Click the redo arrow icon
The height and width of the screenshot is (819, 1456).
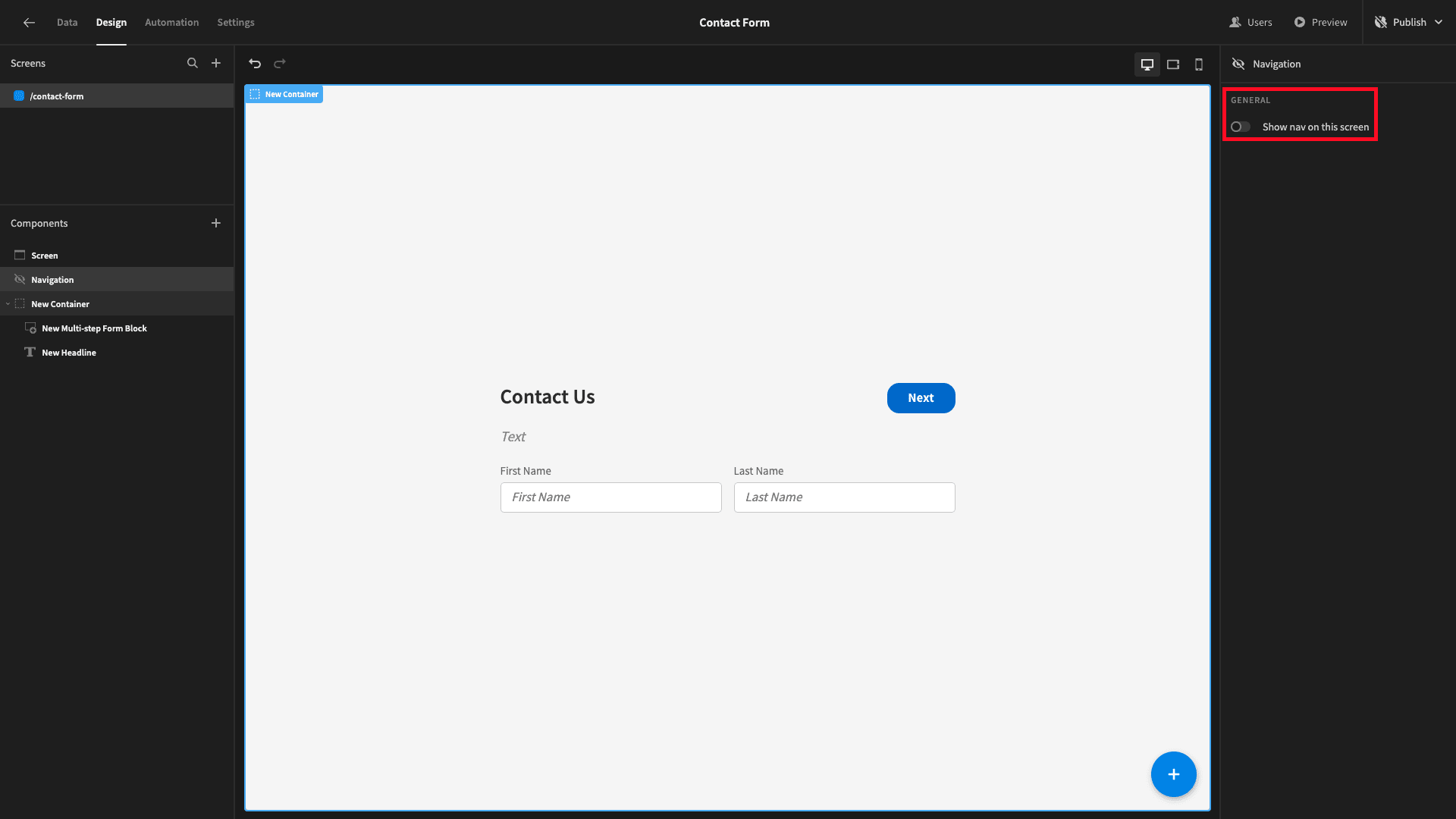[280, 64]
